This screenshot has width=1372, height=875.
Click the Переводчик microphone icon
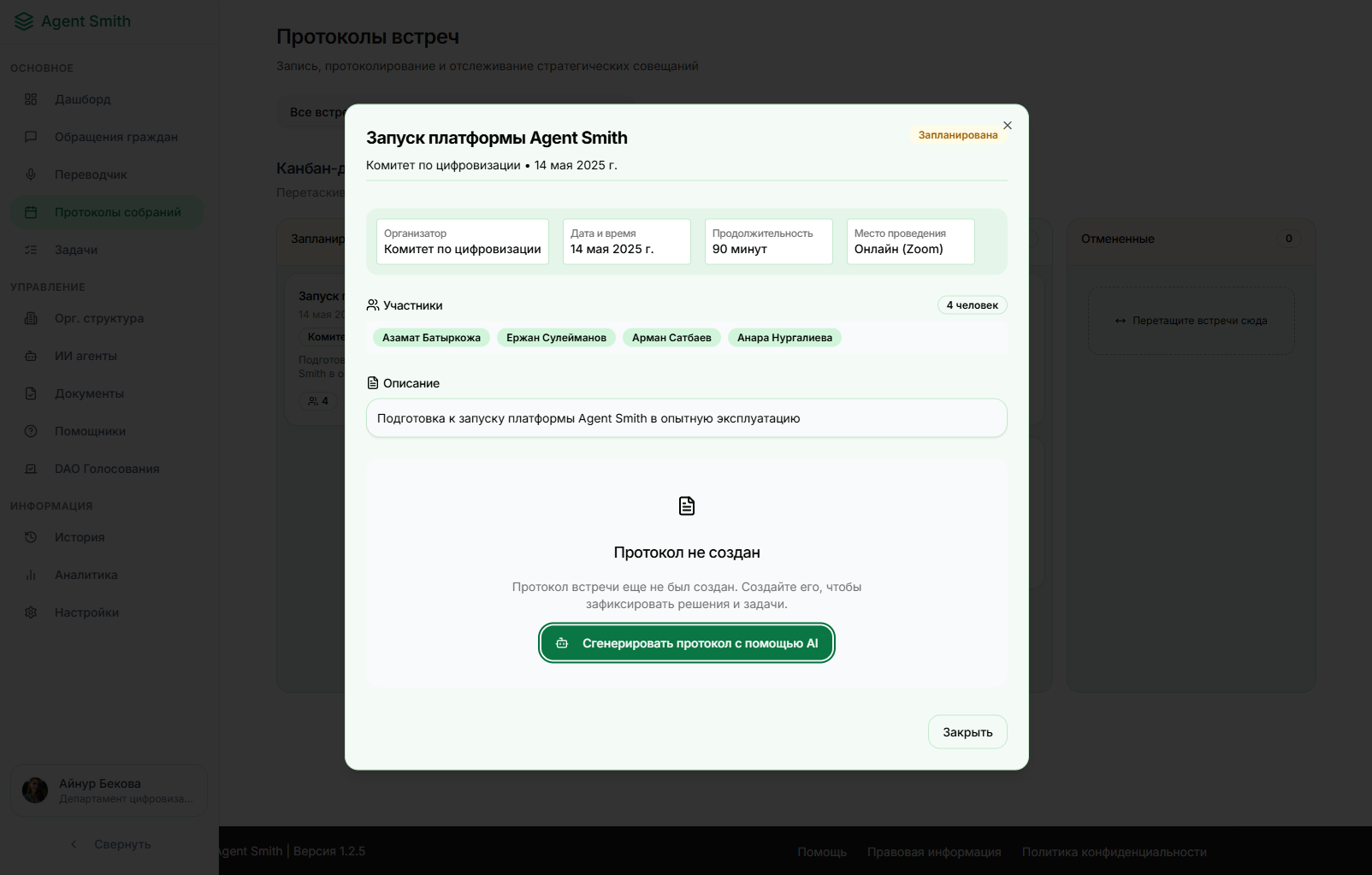pos(31,174)
